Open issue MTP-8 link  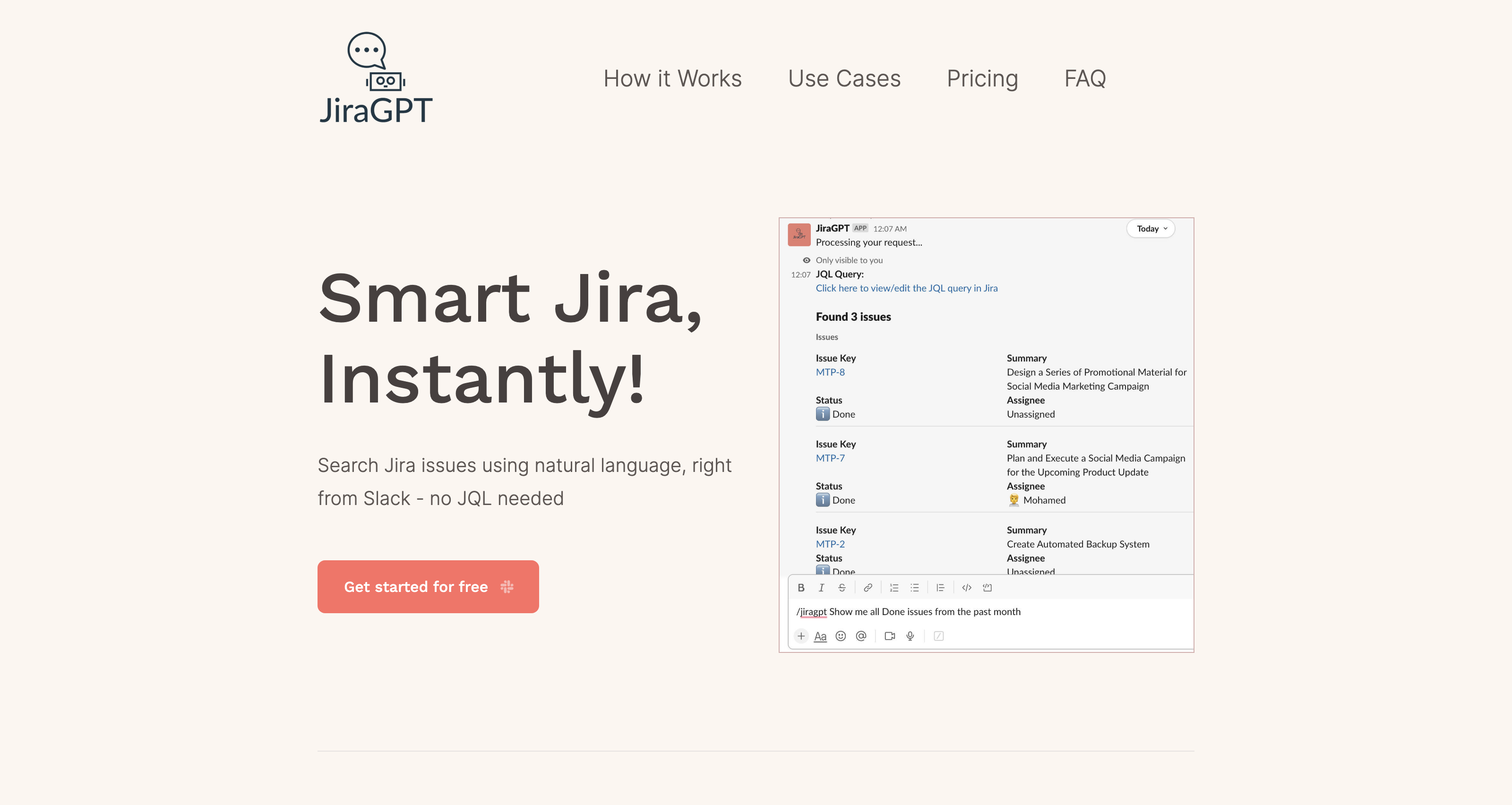830,372
